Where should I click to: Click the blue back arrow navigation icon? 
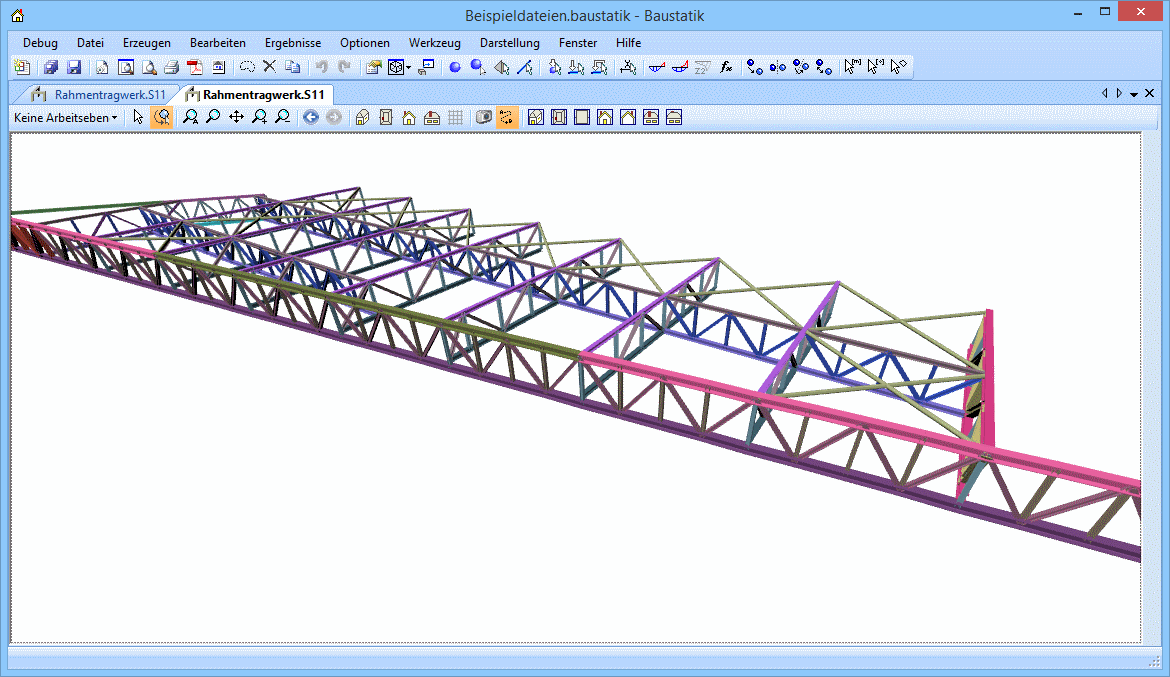tap(311, 118)
